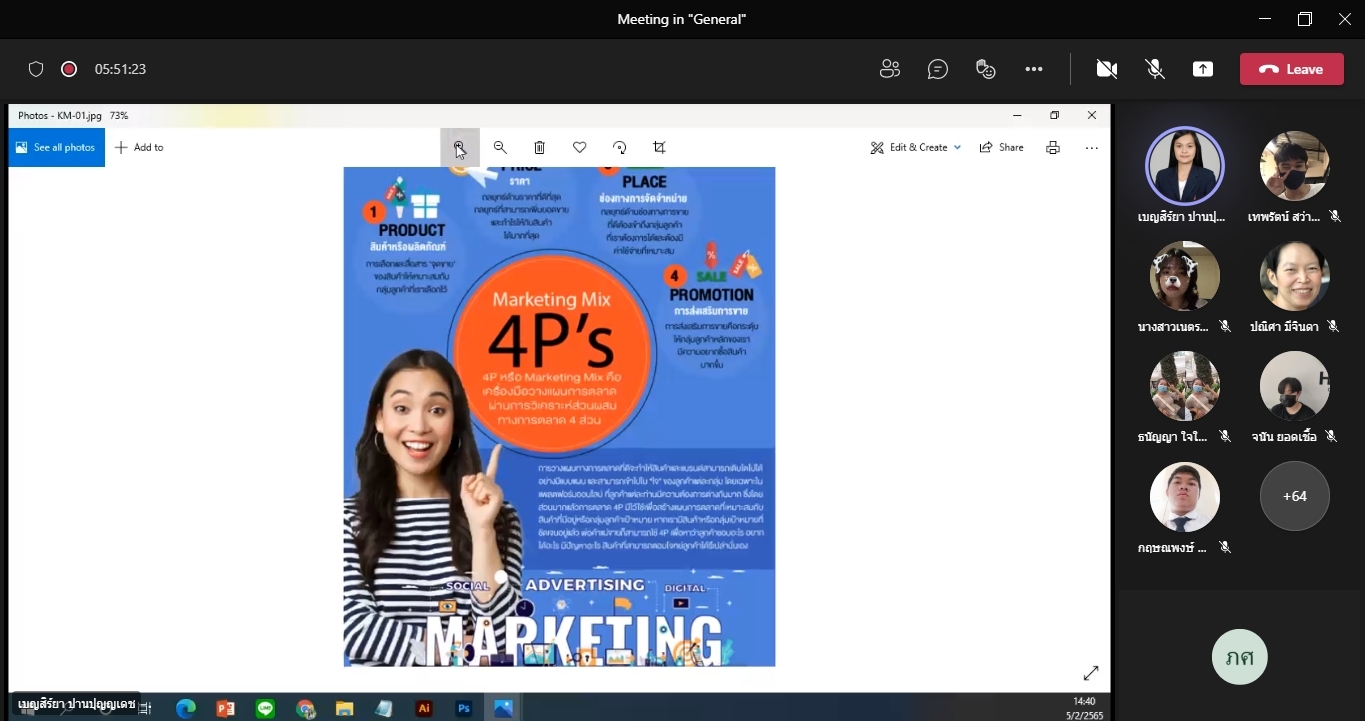Click muted mic icon beside จนัน ยอดเชื้อ
Viewport: 1365px width, 721px height.
(x=1330, y=436)
